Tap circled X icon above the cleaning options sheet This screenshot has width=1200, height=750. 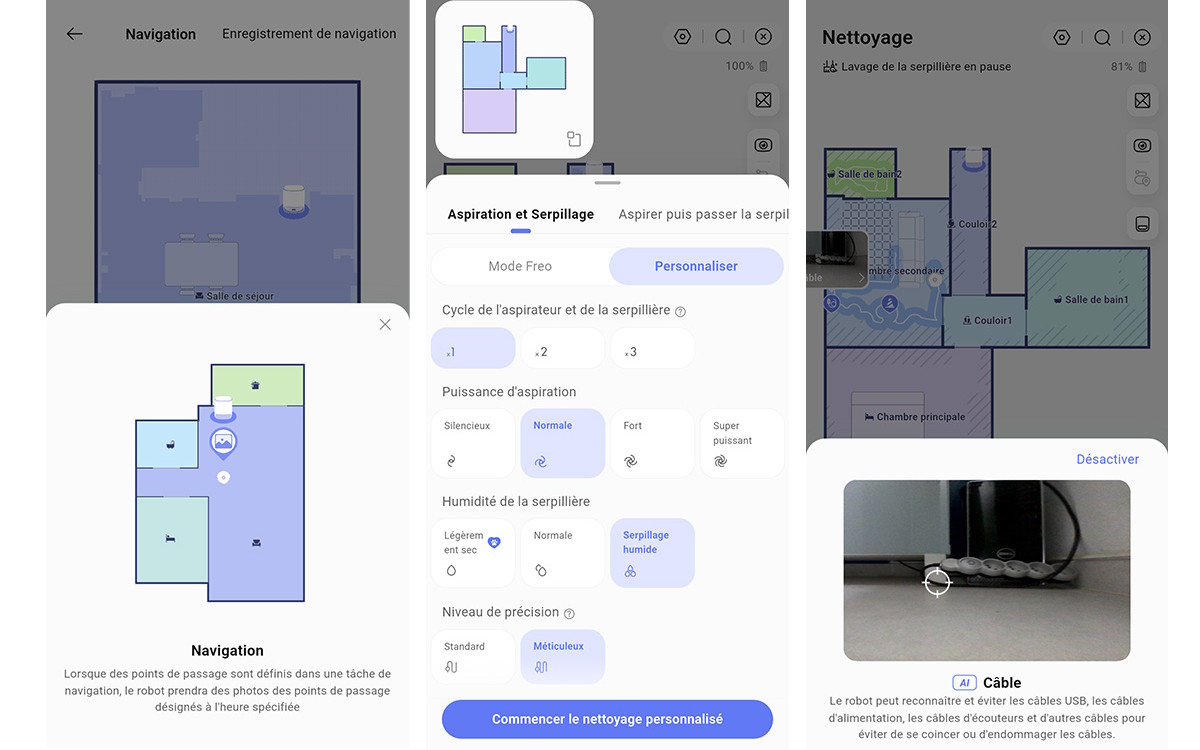(x=763, y=37)
